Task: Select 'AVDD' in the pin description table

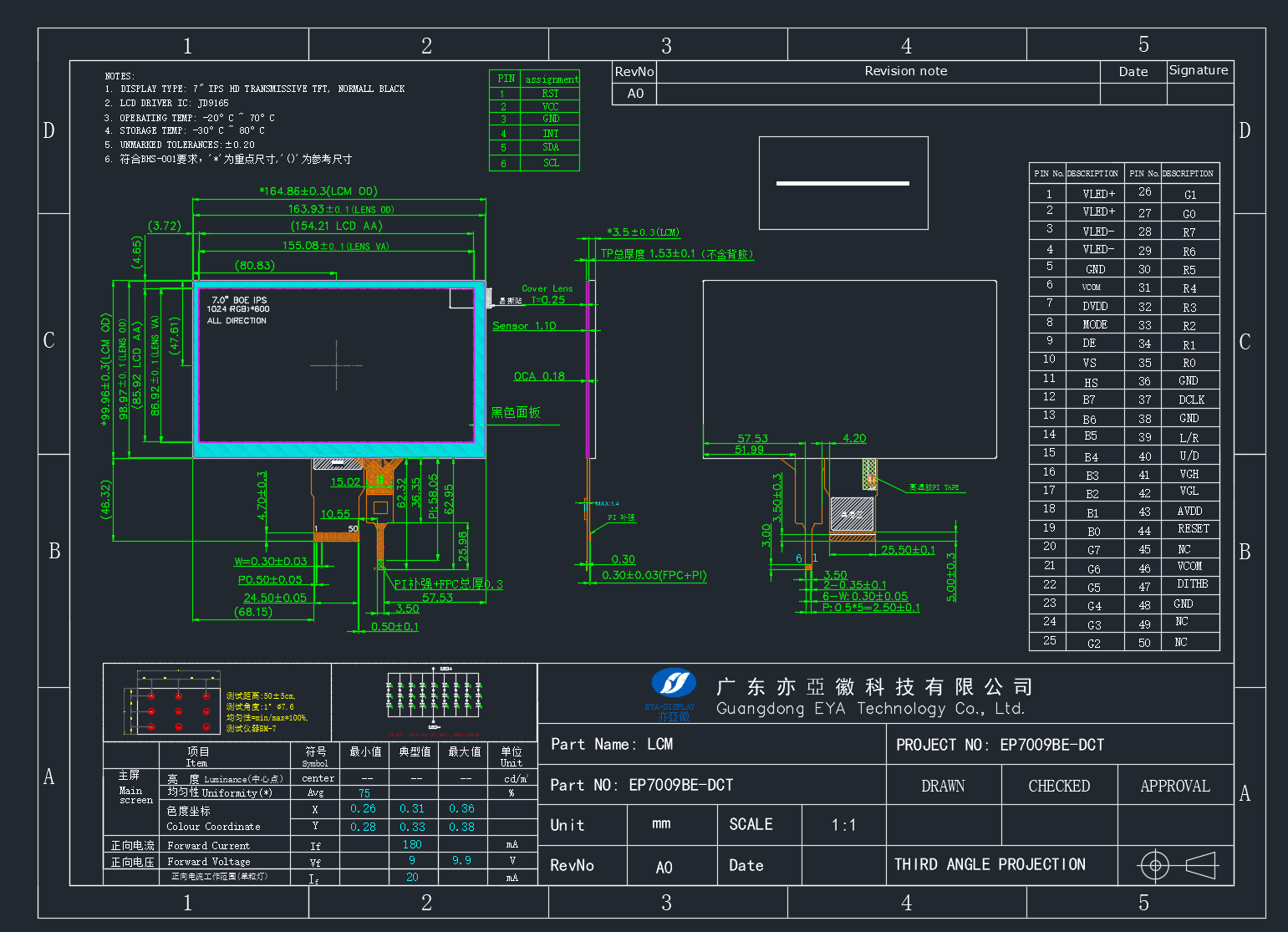Action: coord(1189,512)
